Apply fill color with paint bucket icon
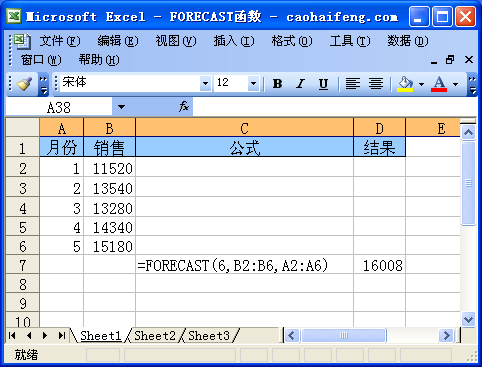This screenshot has height=367, width=482. [405, 84]
